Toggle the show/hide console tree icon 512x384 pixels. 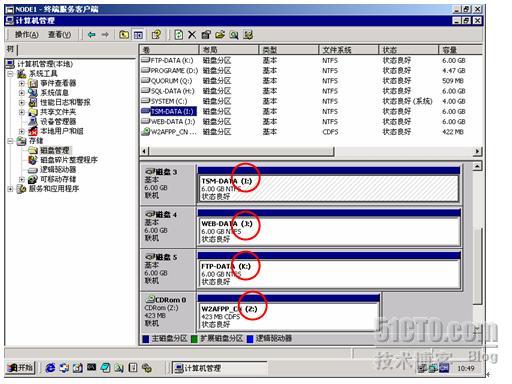[x=138, y=34]
